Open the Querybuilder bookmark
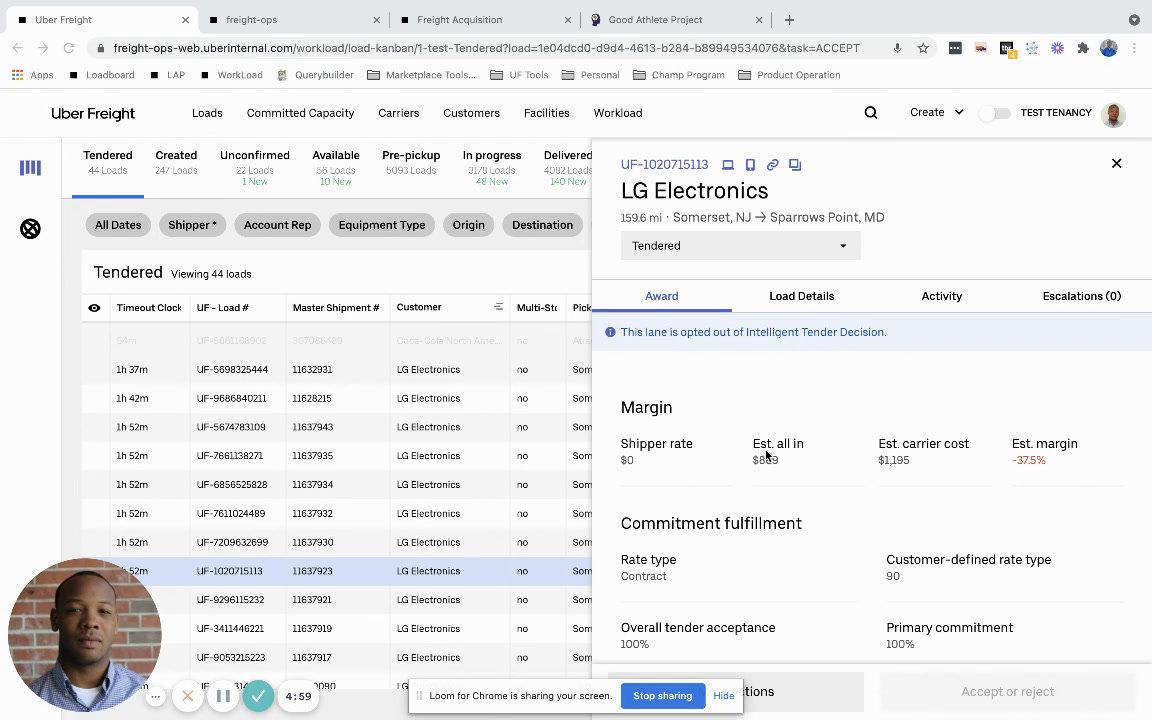The image size is (1152, 720). [x=316, y=75]
